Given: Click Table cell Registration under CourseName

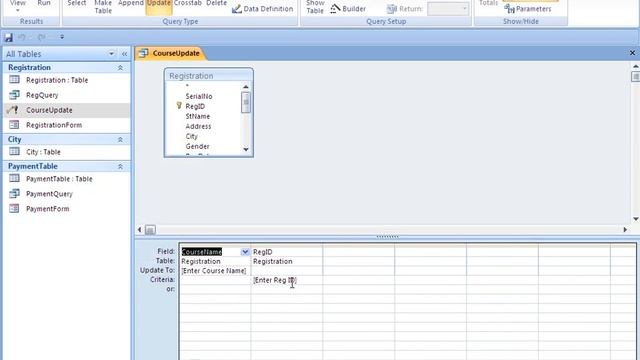Looking at the screenshot, I should point(215,261).
